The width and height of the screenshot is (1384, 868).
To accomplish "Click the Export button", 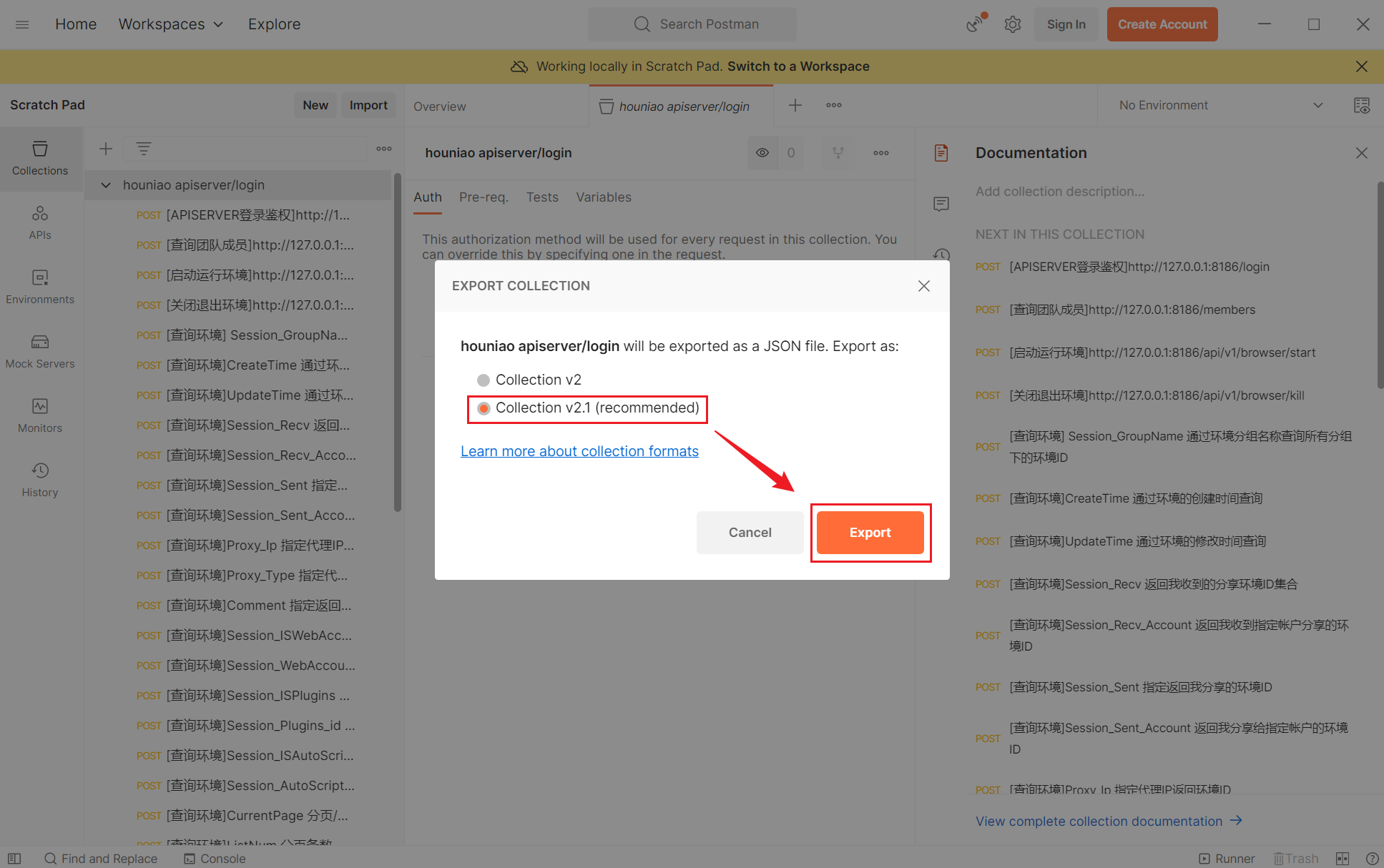I will (x=870, y=533).
